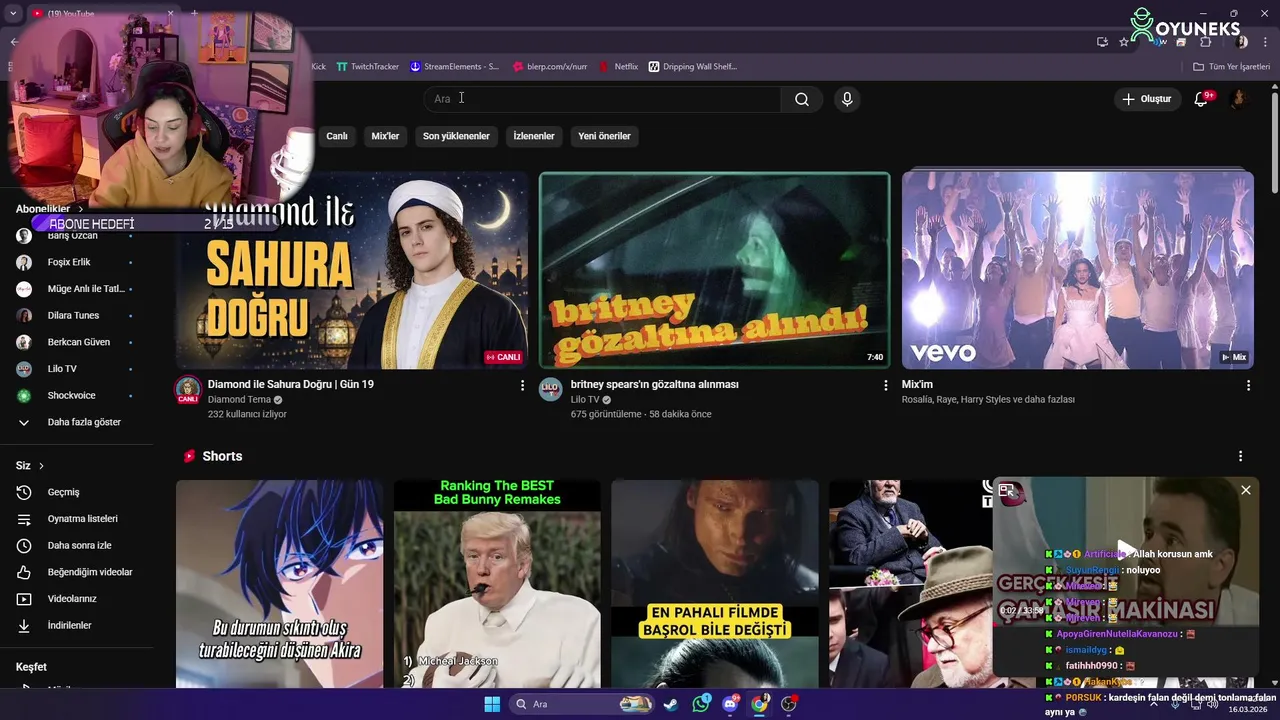Click the page vertical scrollbar

(1274, 144)
